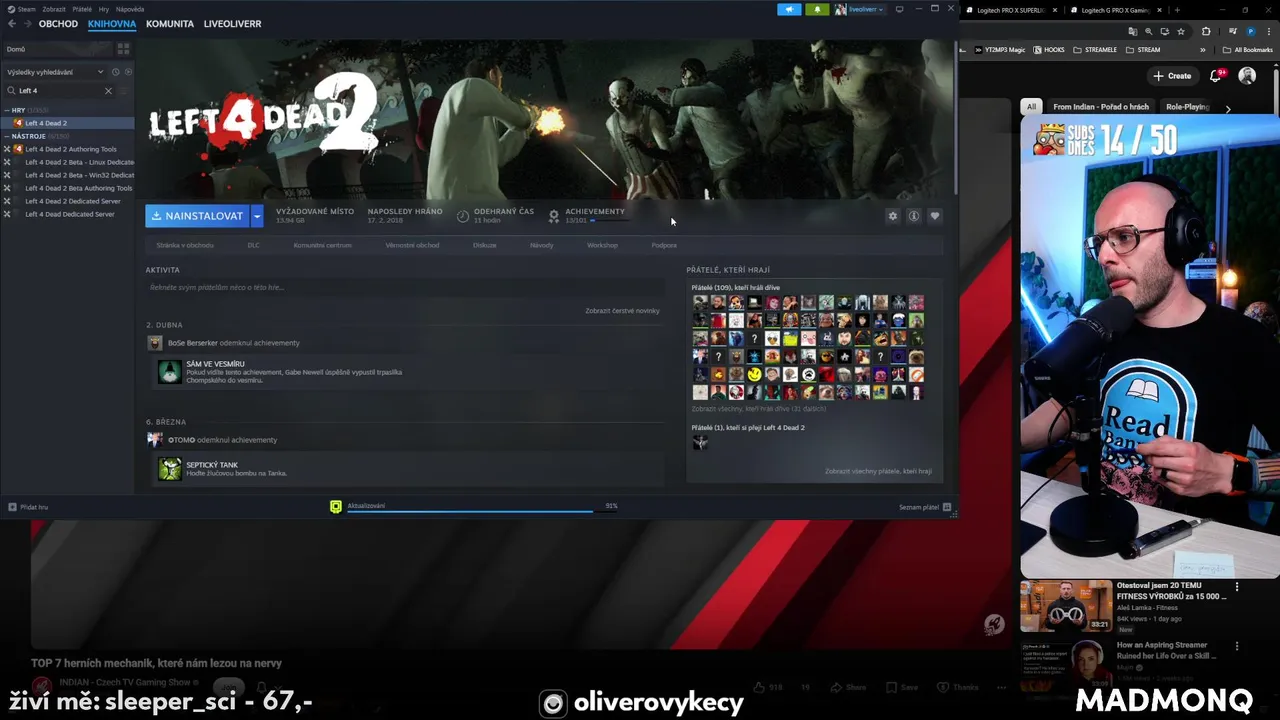Screen dimensions: 1280x720
Task: Install the game with the NAINSTALOVAT button
Action: click(197, 216)
